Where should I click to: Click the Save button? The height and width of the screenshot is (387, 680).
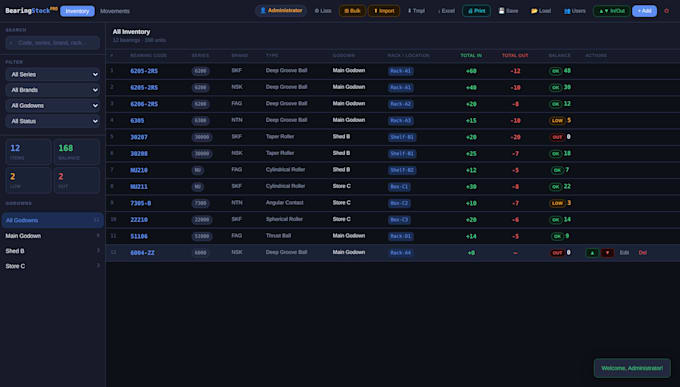click(x=508, y=11)
